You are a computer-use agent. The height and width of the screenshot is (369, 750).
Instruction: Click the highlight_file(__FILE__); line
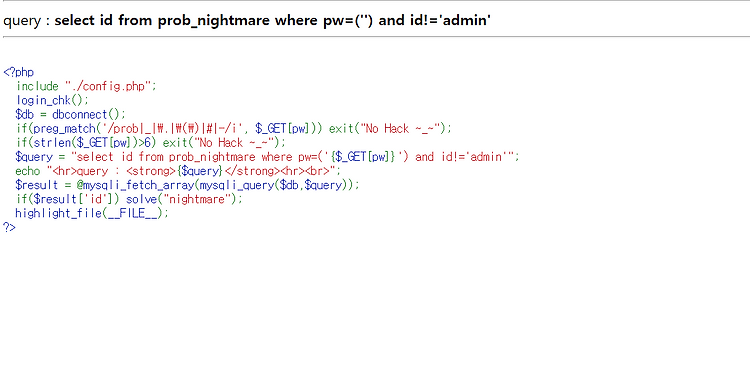[x=92, y=213]
